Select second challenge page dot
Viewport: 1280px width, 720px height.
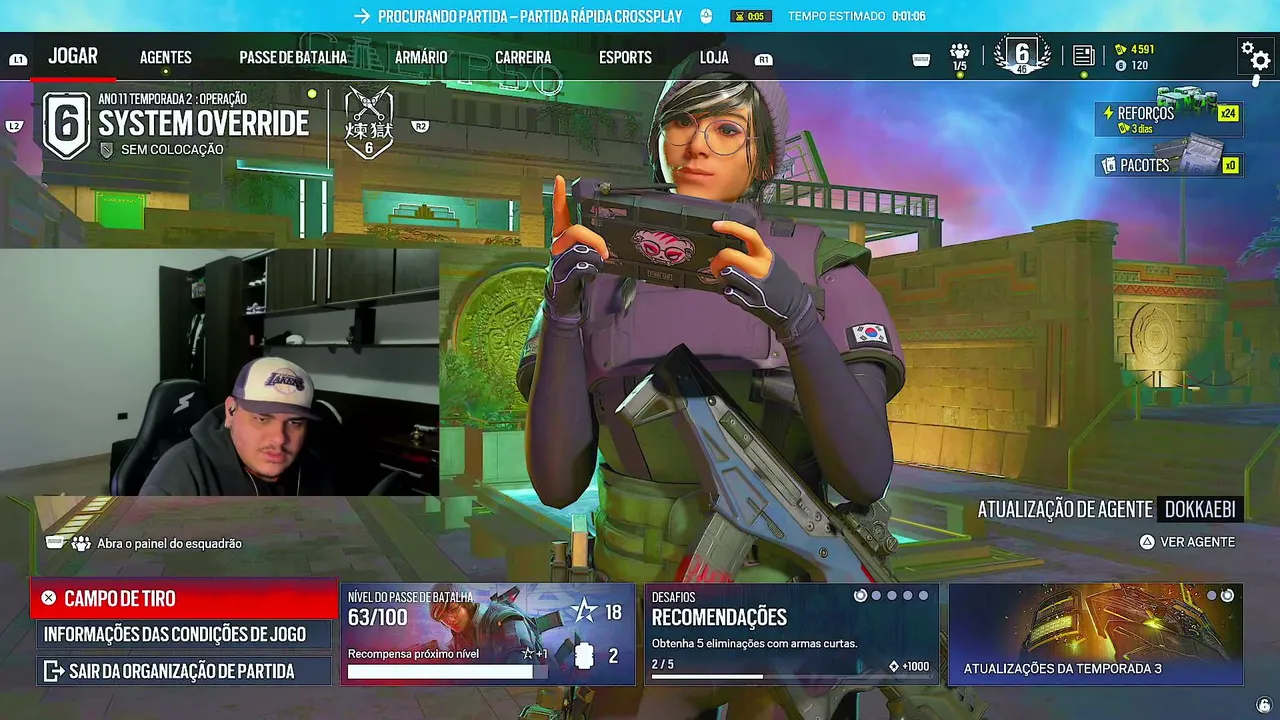point(877,596)
